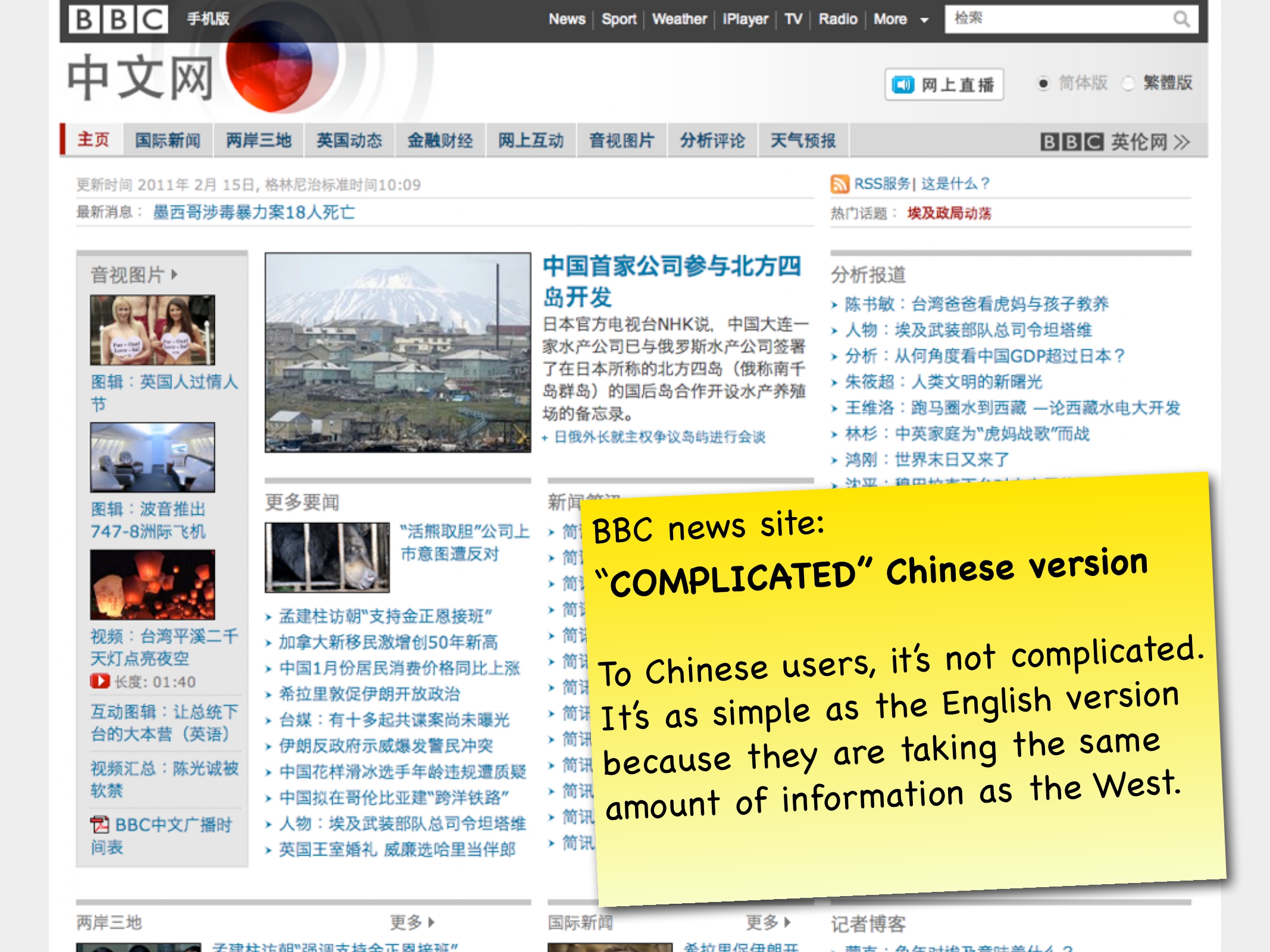Open 陈书敏：台湾爸爸看虎妈与孩子教养
The height and width of the screenshot is (952, 1270).
pos(977,304)
